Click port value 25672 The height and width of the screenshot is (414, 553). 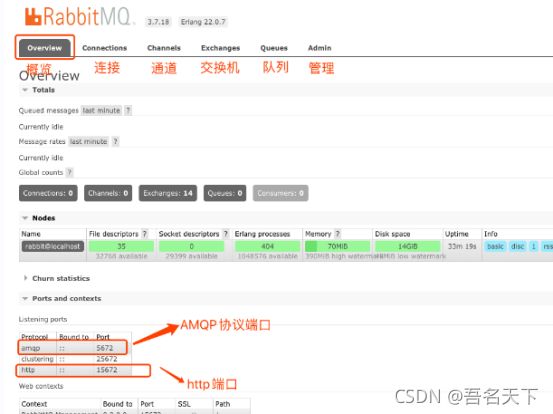tap(107, 359)
